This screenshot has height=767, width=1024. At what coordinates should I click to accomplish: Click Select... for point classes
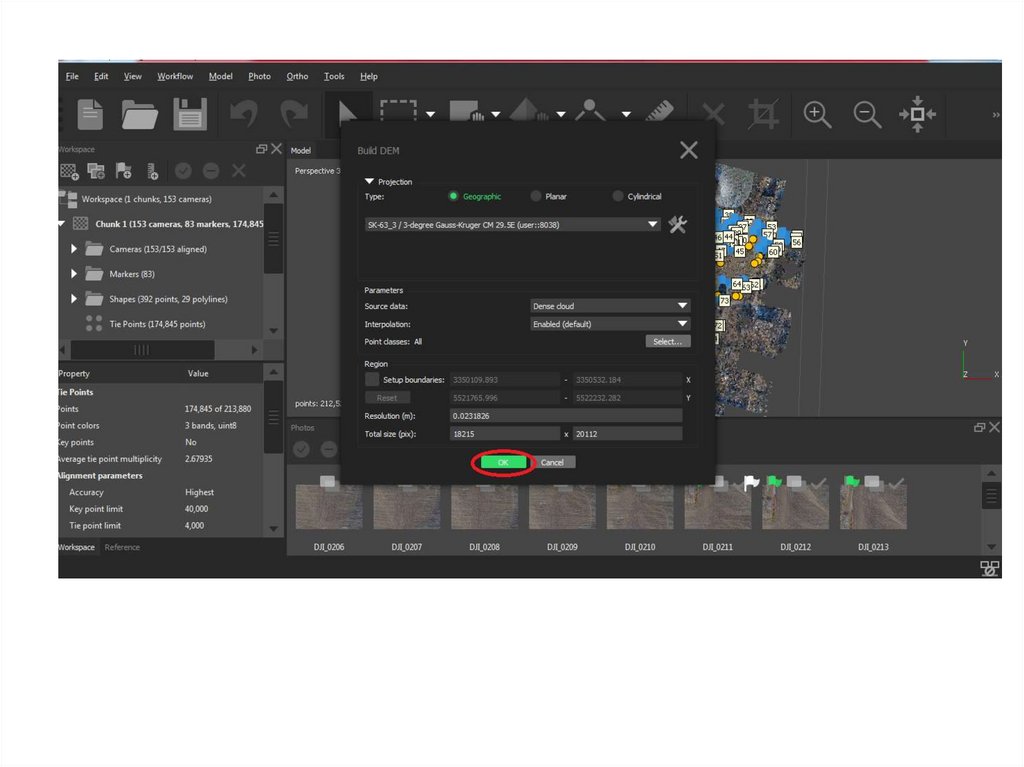tap(667, 342)
